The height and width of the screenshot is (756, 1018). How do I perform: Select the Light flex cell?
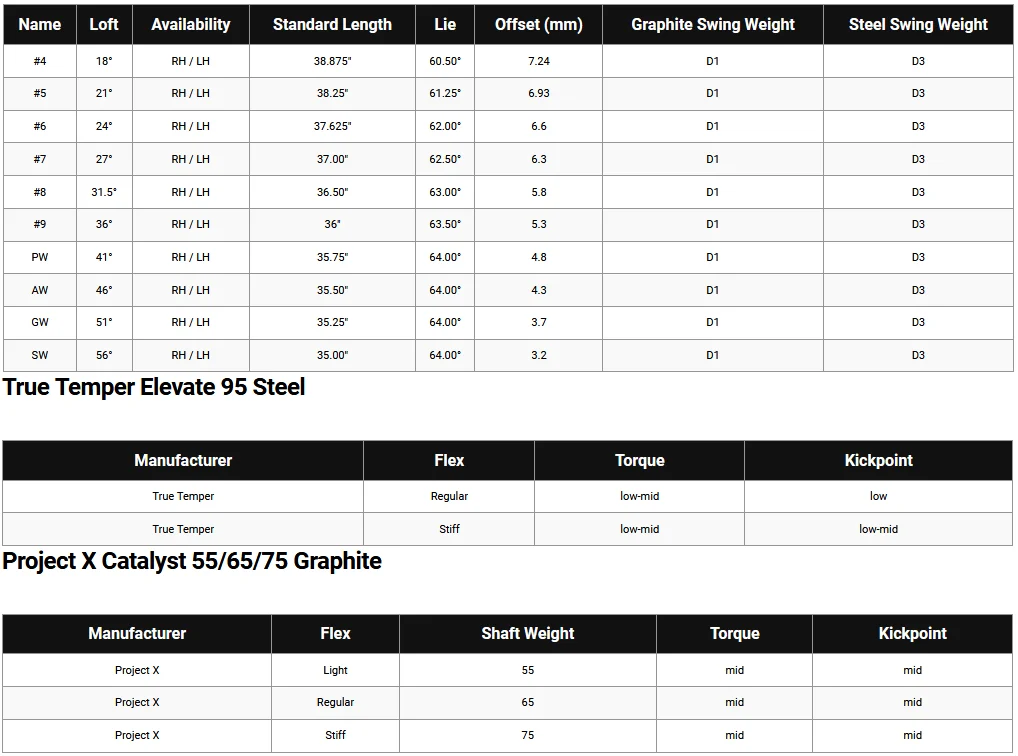[335, 670]
